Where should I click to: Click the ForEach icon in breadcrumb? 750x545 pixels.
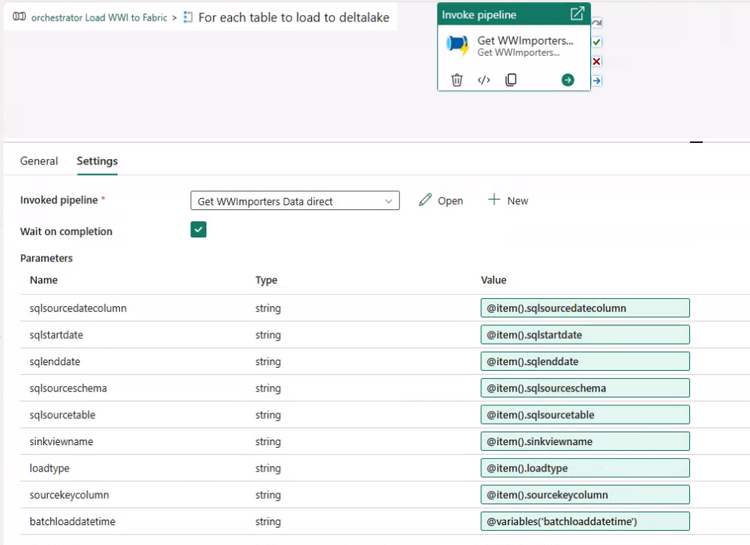click(x=188, y=18)
